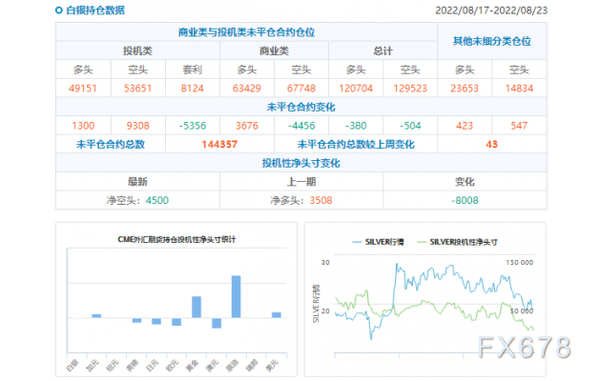Click the 其他未细分类仓位 header cell
The width and height of the screenshot is (600, 381).
[x=492, y=41]
